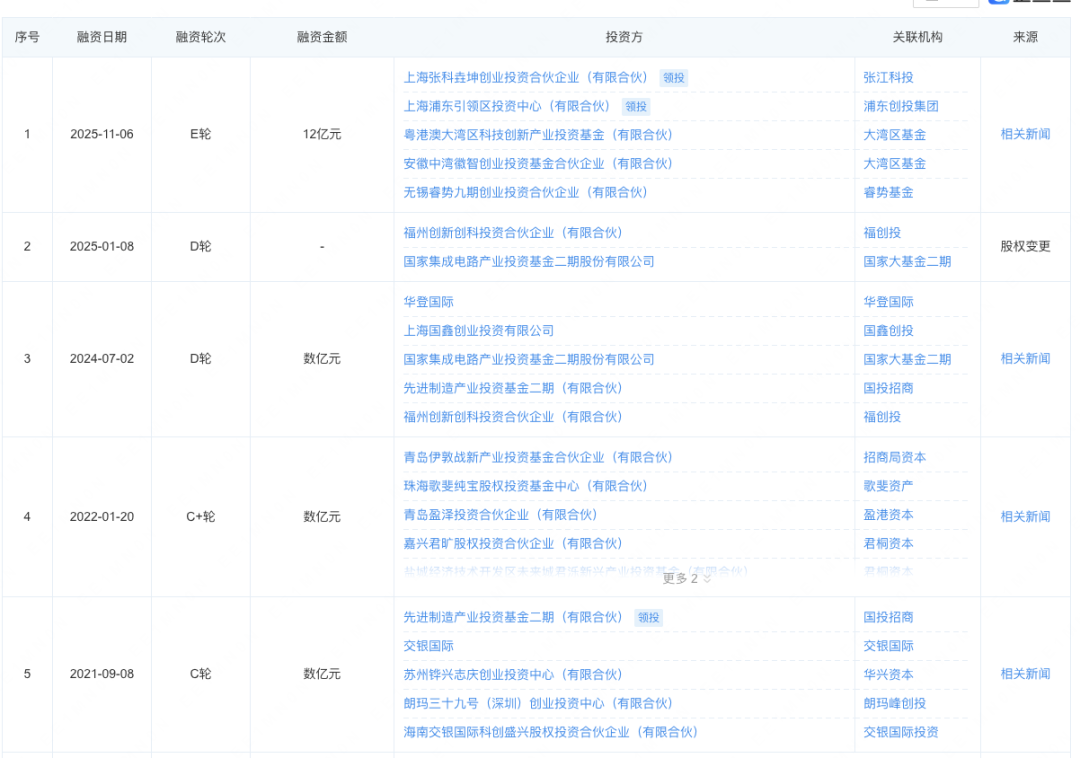Viewport: 1080px width, 758px height.
Task: Open 先进制造产业投资基金二期 in the C轮 row
Action: (513, 618)
